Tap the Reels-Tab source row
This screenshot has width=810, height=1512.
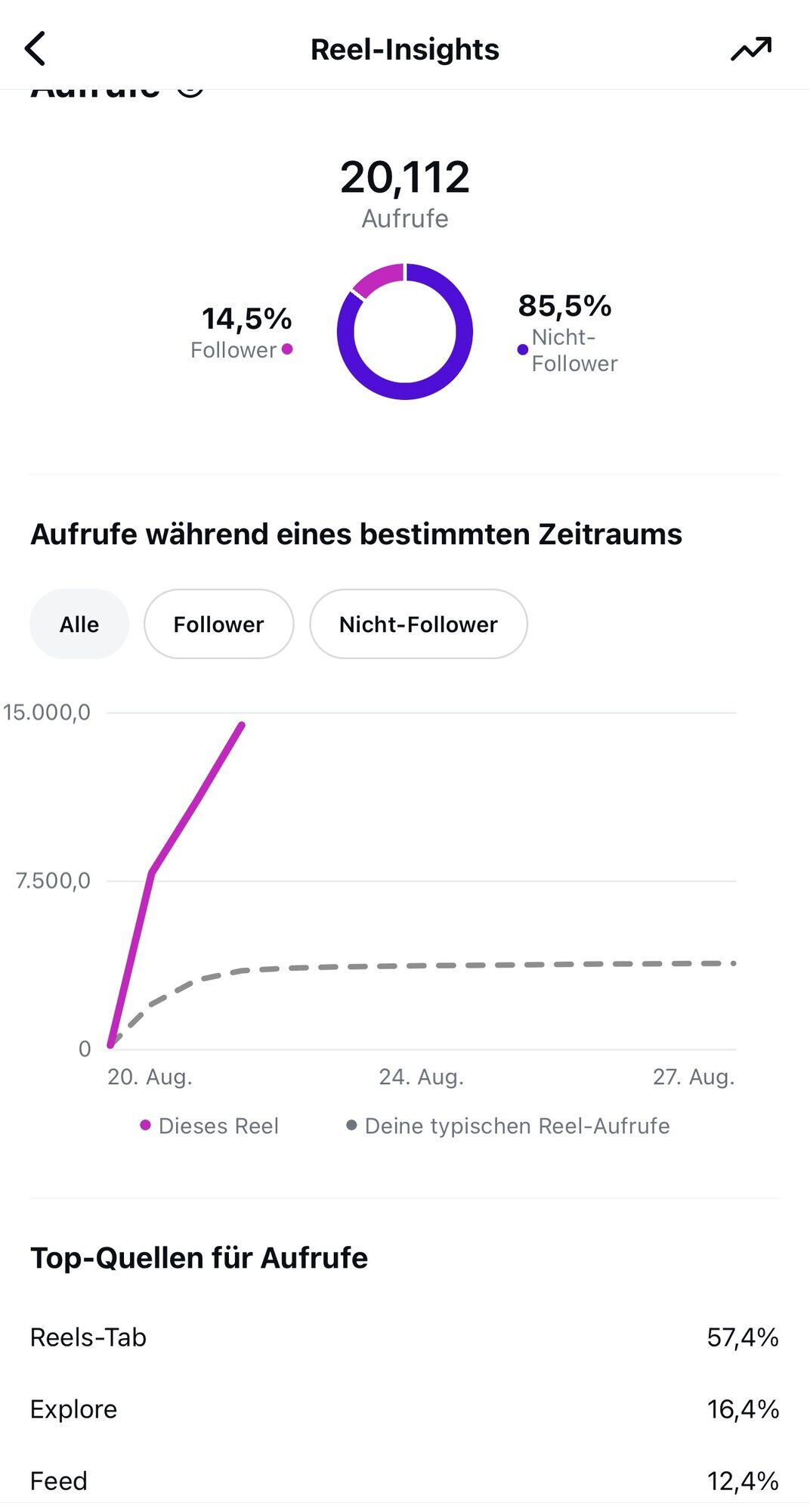point(405,1337)
